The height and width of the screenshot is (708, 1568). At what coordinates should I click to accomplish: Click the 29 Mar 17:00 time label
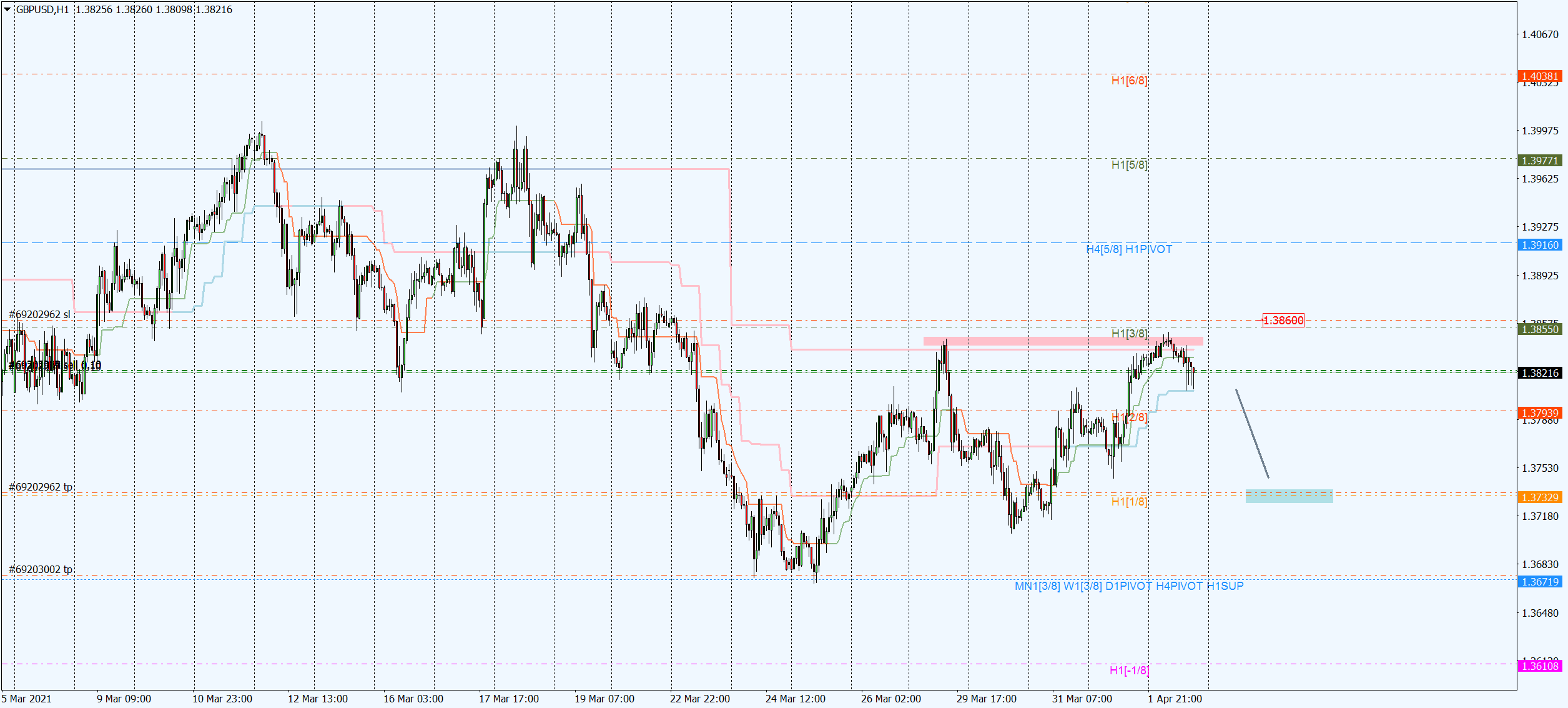tap(987, 699)
